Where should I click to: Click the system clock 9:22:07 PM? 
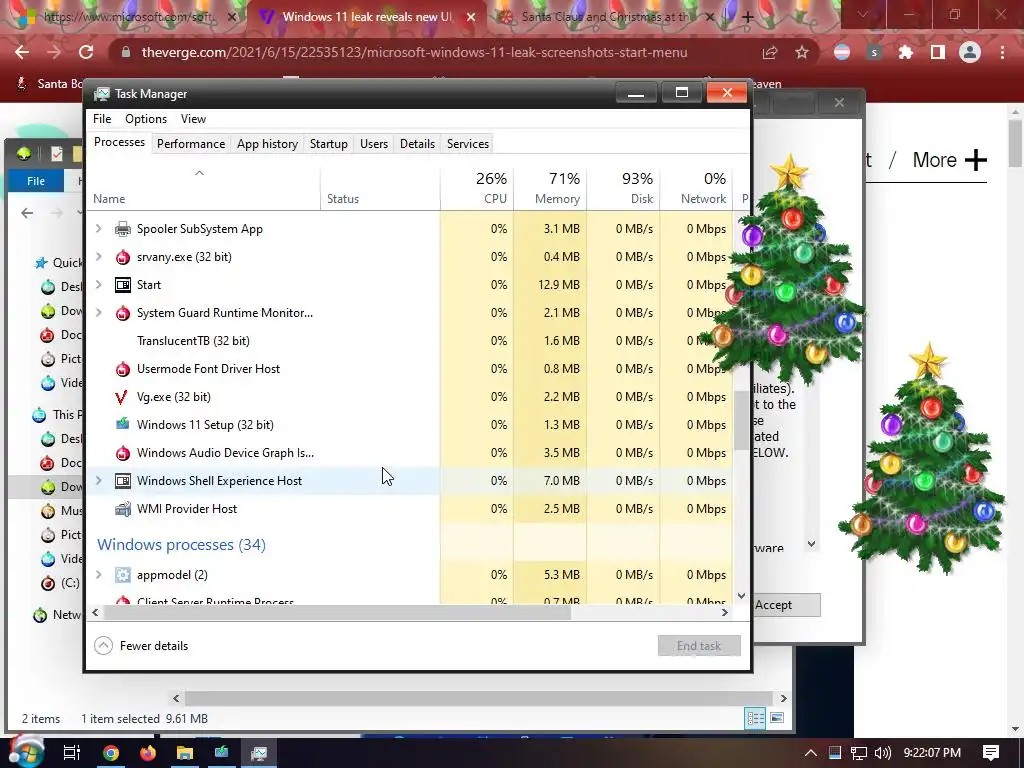(932, 753)
